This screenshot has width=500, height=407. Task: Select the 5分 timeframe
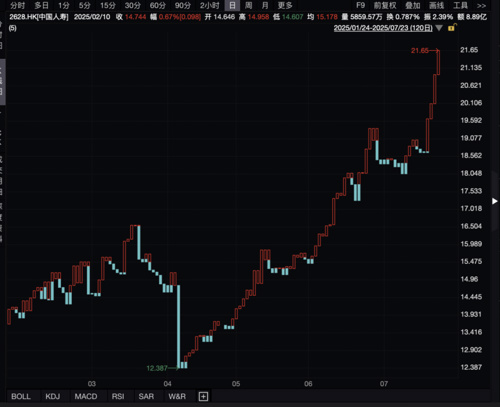coord(85,5)
